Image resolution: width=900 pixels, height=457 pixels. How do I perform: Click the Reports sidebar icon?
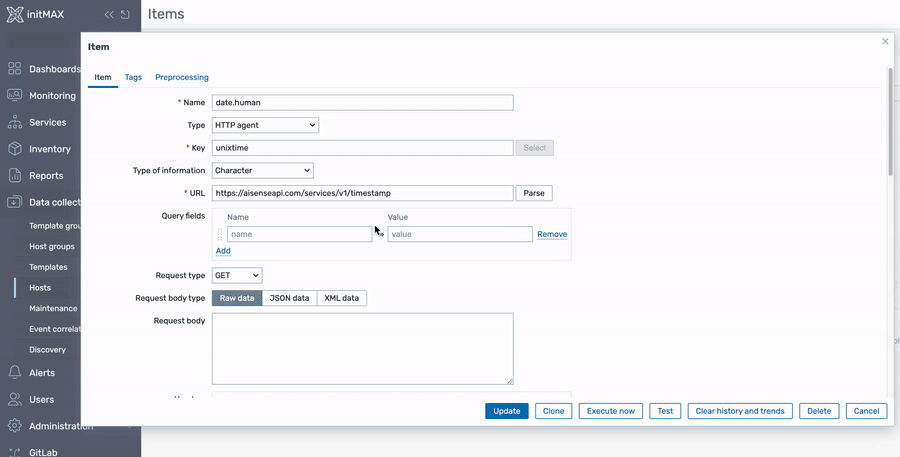[x=15, y=176]
